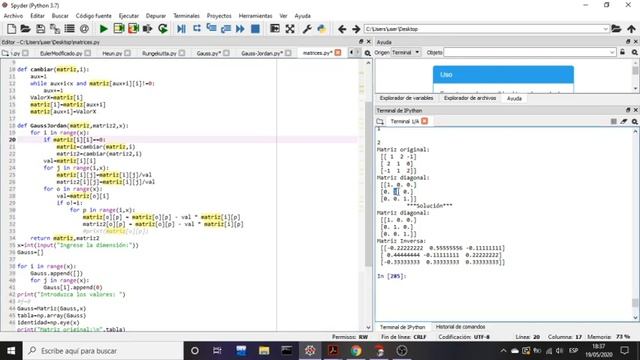Screen dimensions: 640x360
Task: Change to the parent directory
Action: click(x=631, y=29)
